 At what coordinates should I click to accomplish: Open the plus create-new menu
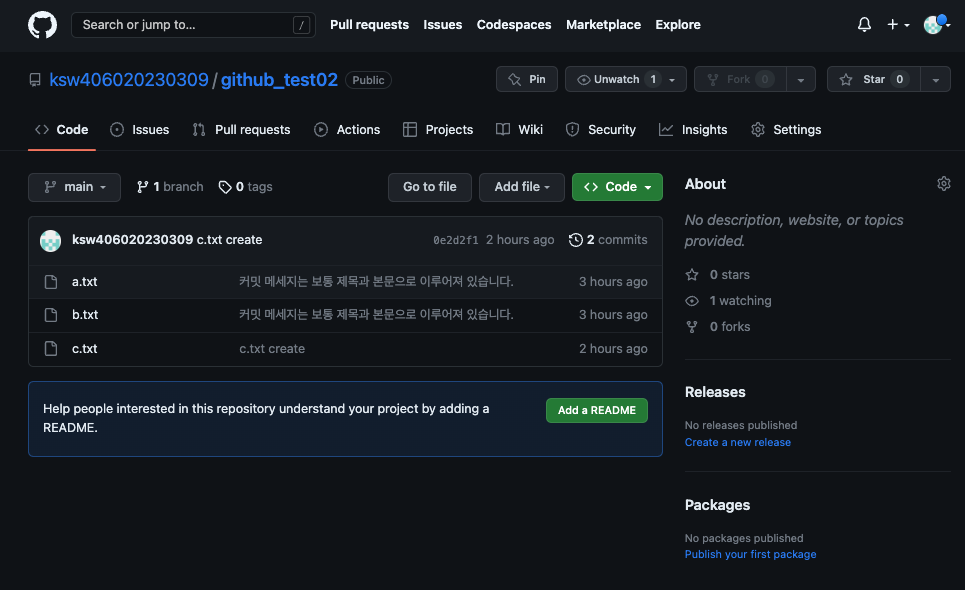(898, 25)
